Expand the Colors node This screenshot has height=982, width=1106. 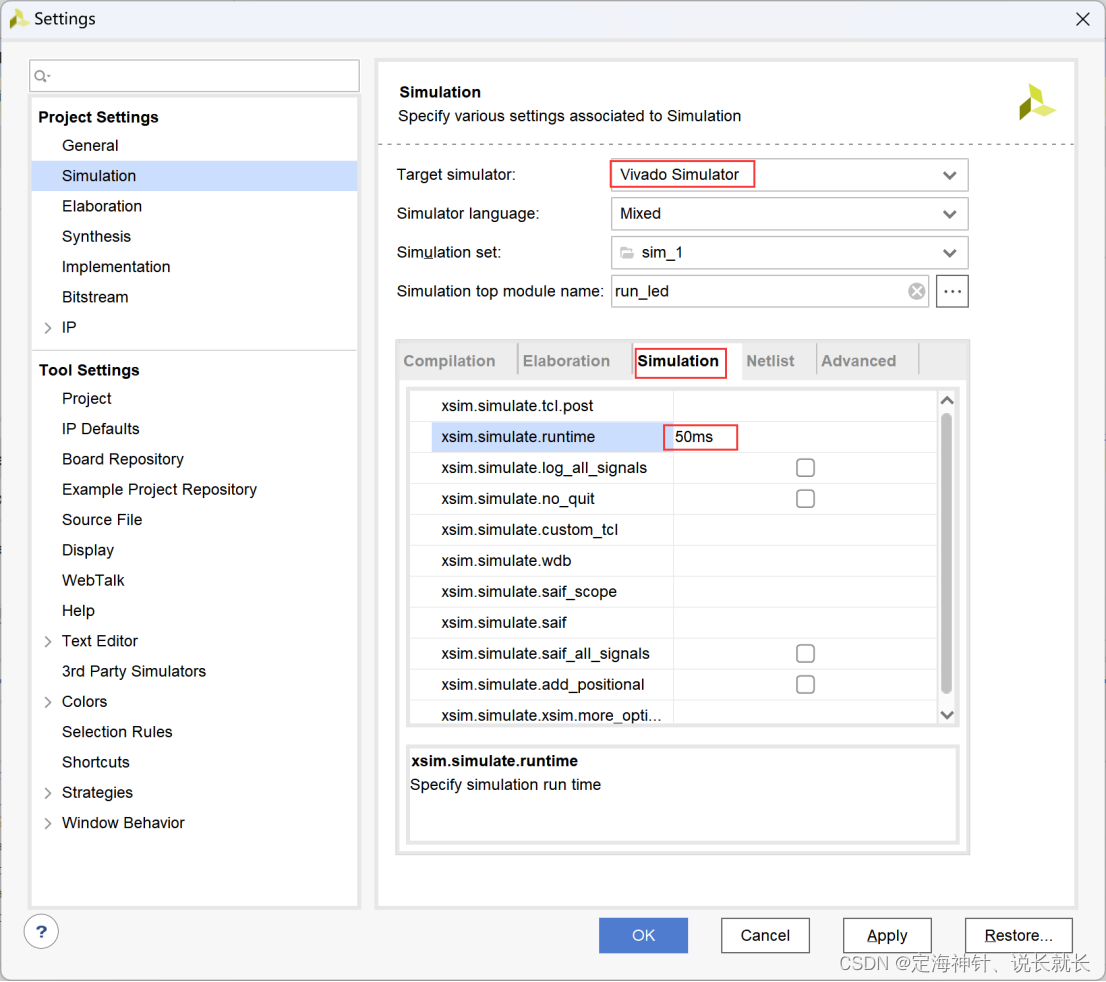click(48, 702)
